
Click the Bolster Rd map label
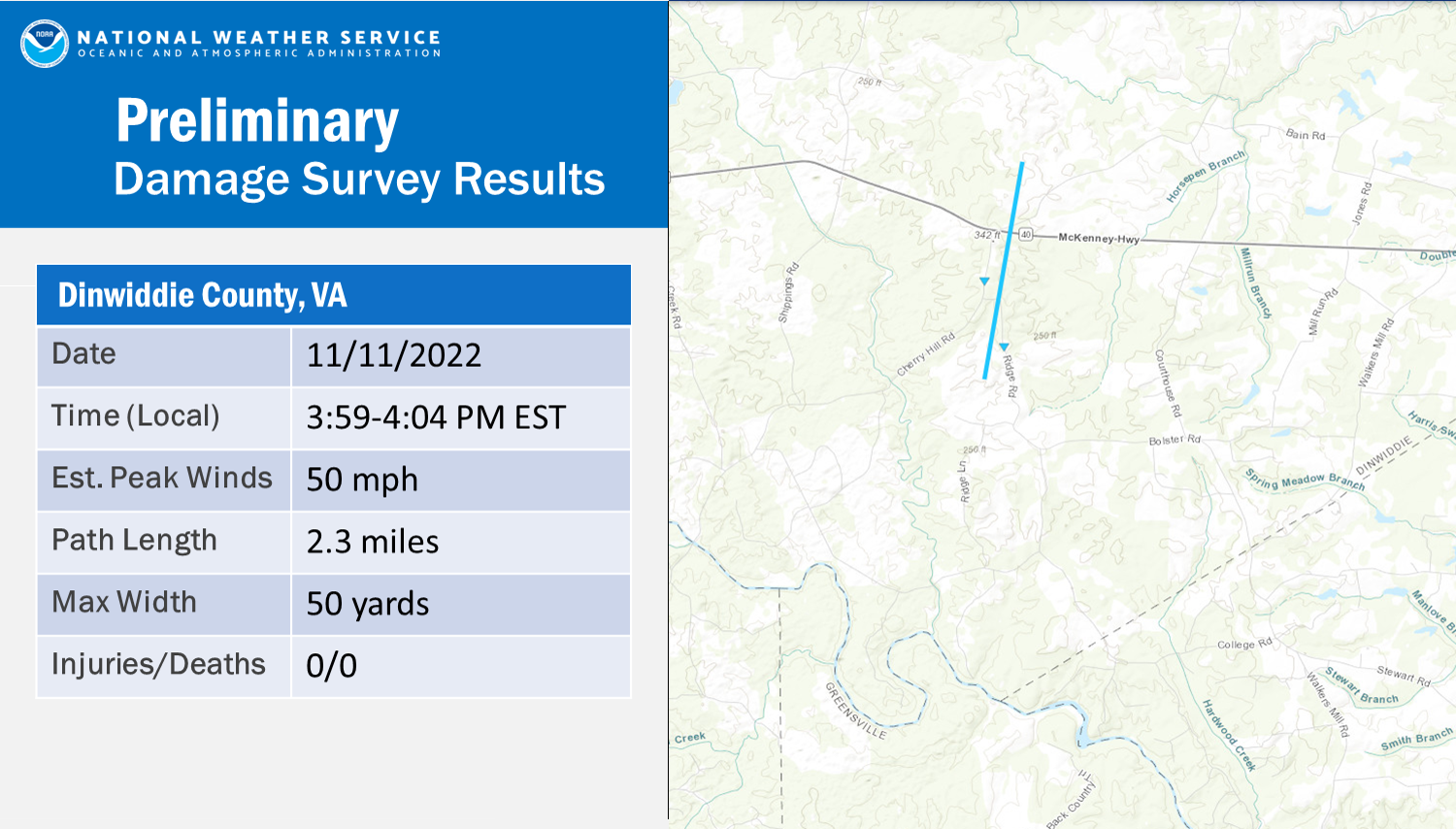[1175, 440]
